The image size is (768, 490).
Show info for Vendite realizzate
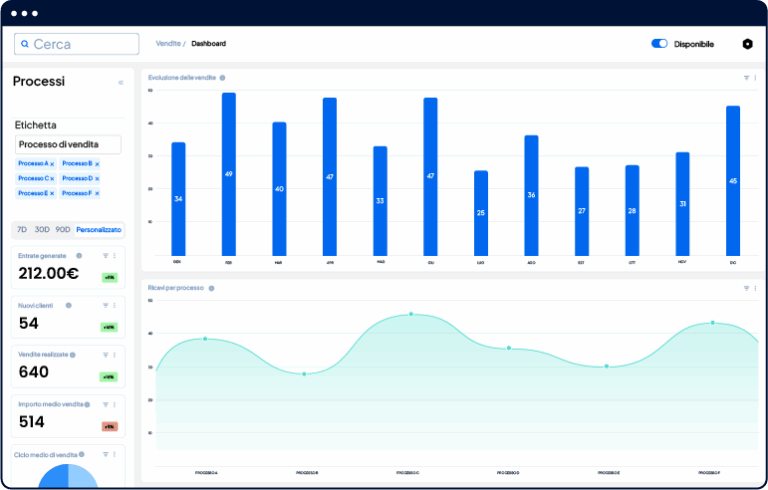[x=72, y=355]
